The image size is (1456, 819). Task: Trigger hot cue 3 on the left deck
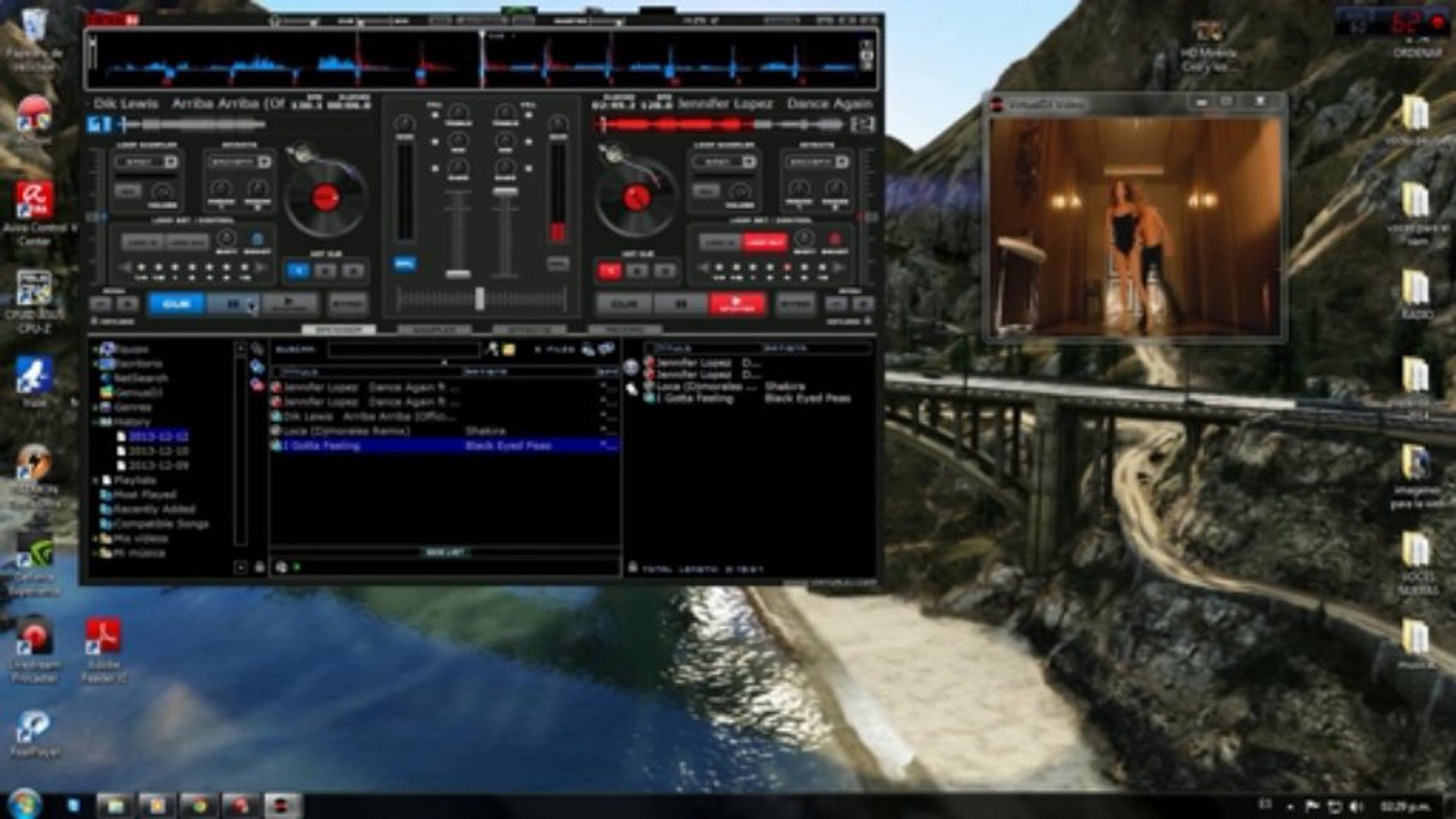click(353, 270)
